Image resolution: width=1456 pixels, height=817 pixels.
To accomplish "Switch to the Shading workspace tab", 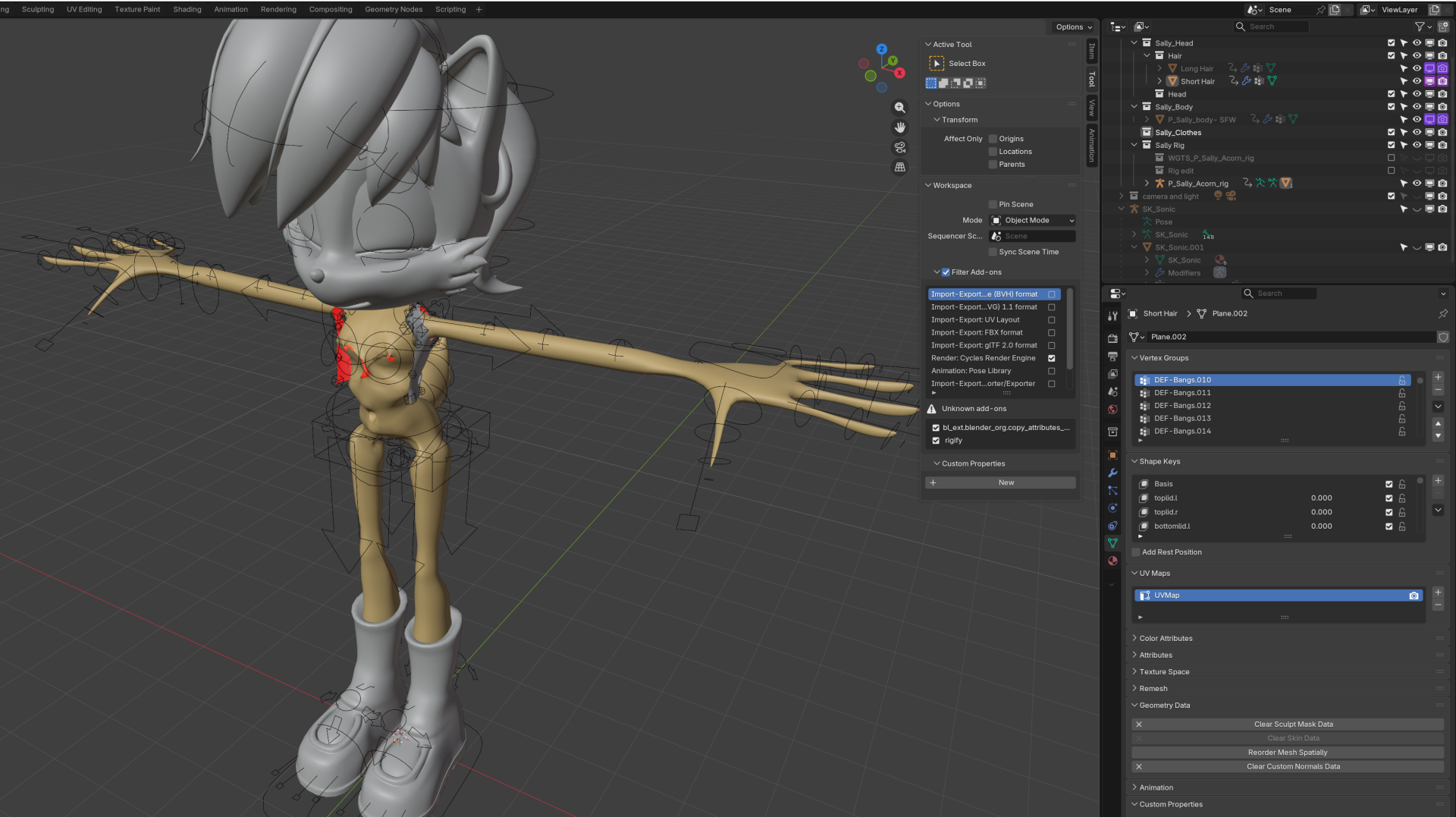I will 187,10.
